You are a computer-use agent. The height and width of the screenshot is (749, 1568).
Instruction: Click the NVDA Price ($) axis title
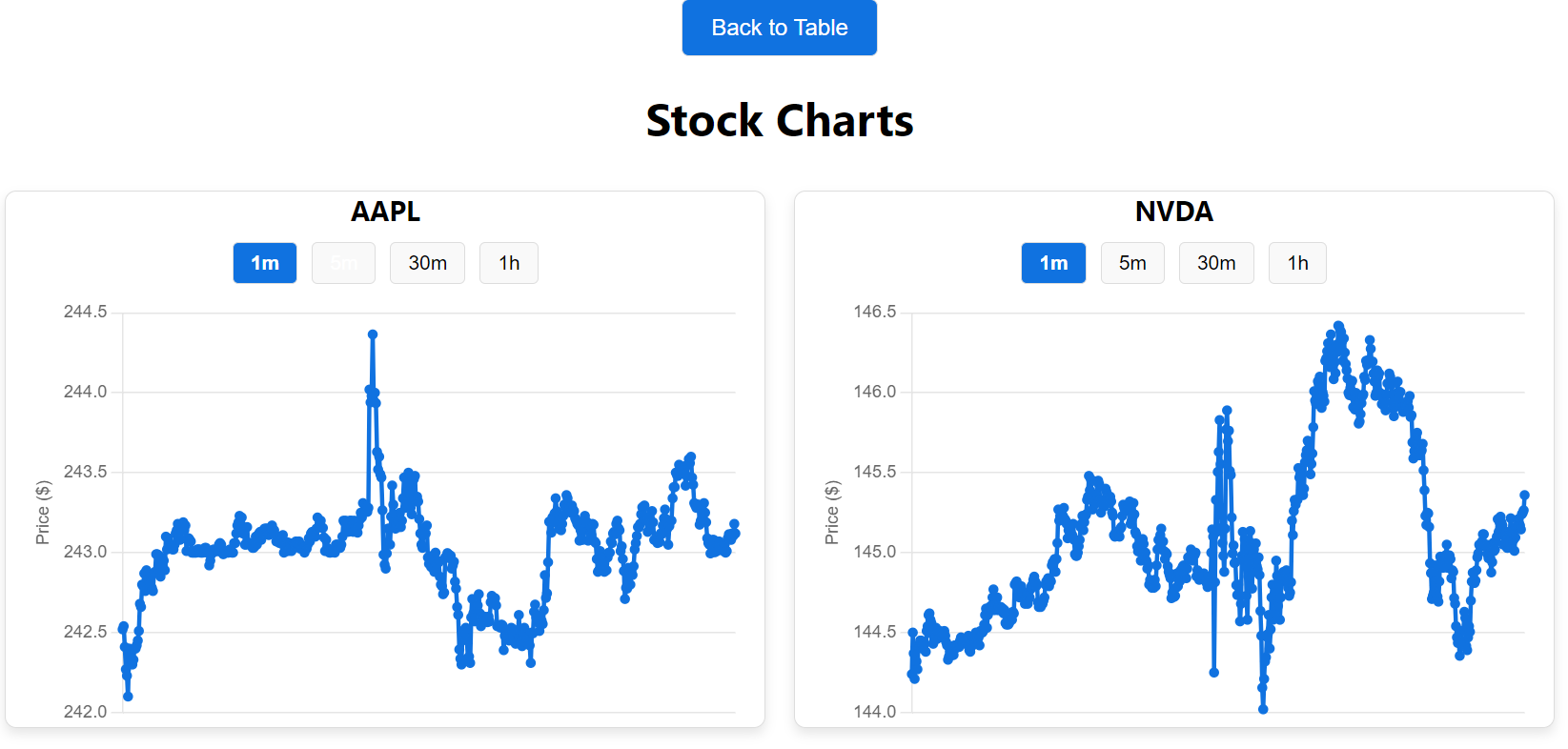832,513
